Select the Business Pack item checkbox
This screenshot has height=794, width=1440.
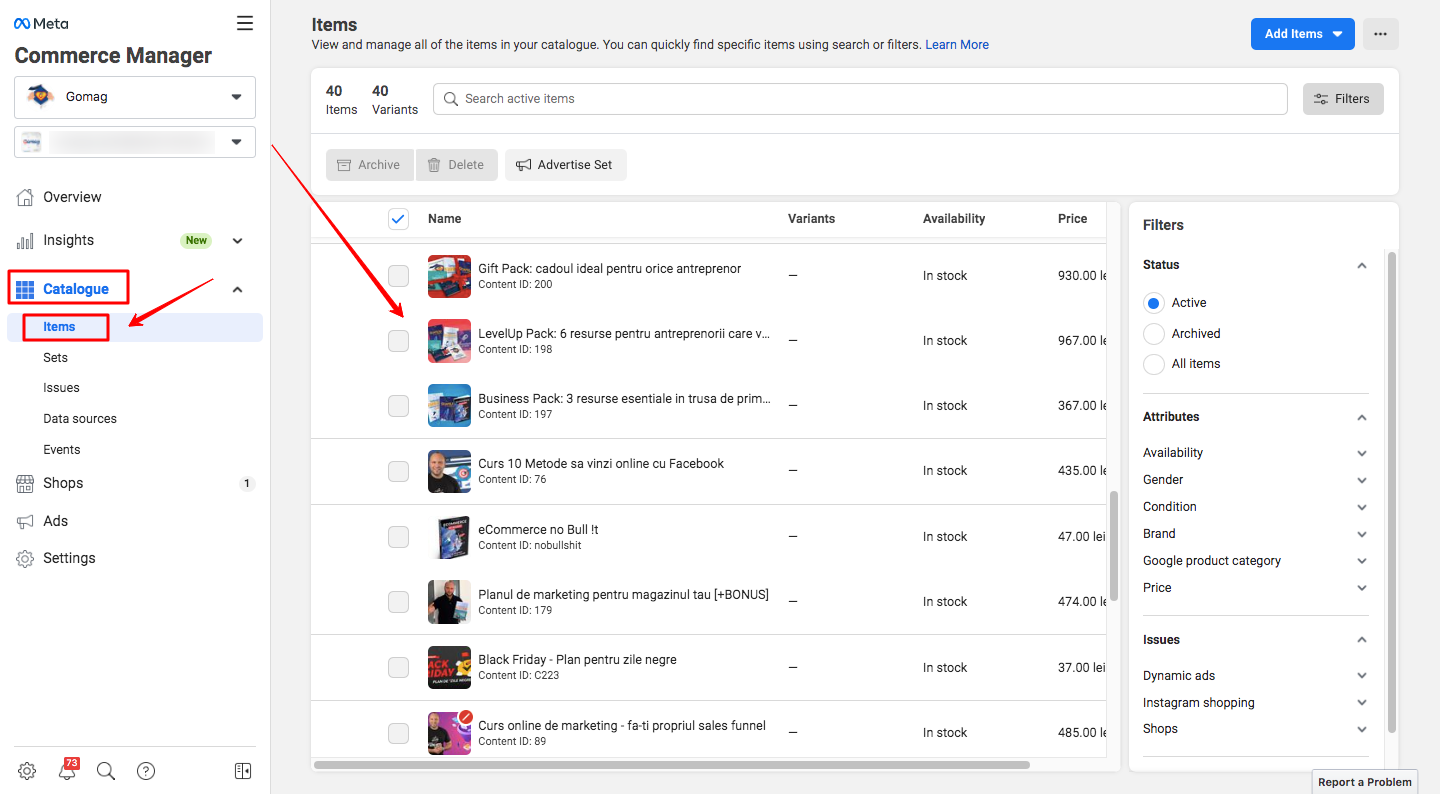pyautogui.click(x=398, y=406)
